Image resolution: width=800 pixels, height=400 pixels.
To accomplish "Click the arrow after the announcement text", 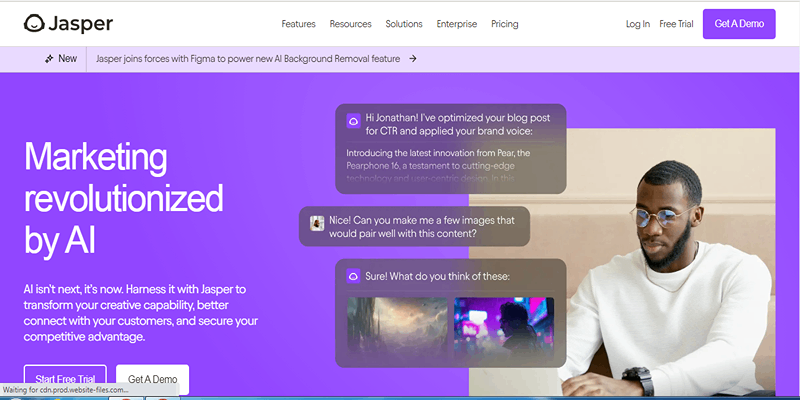I will pos(413,59).
